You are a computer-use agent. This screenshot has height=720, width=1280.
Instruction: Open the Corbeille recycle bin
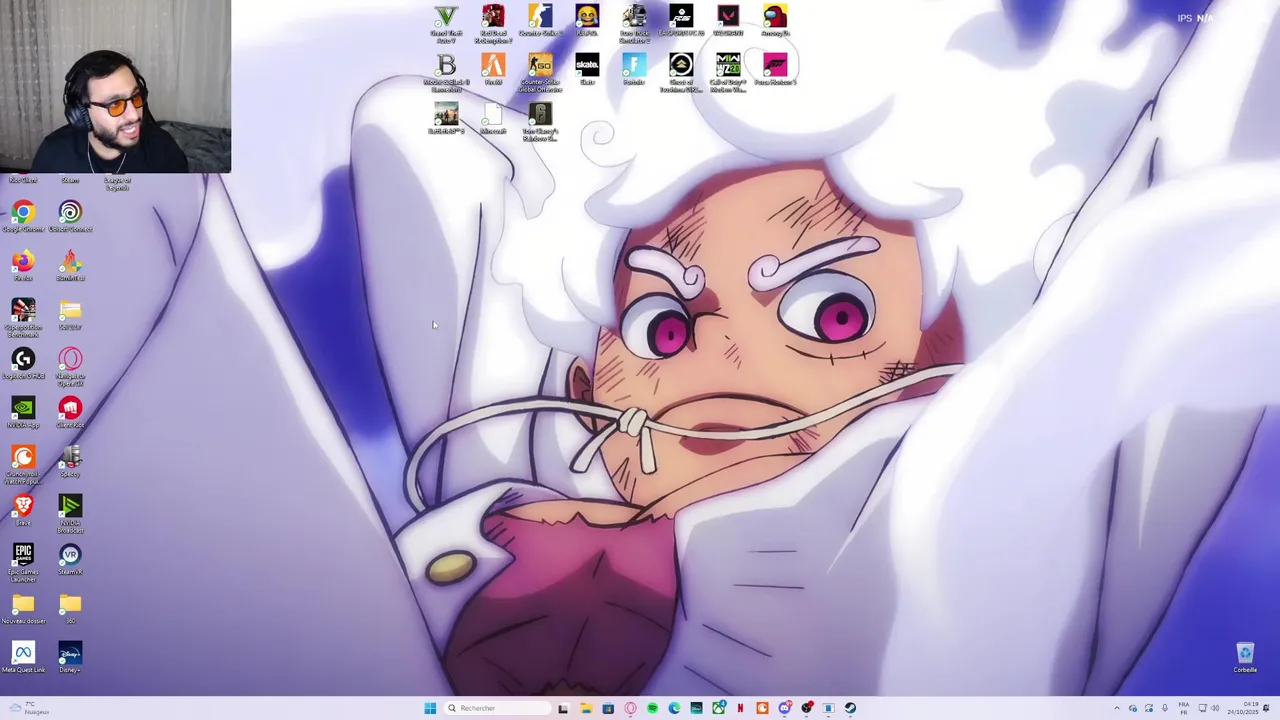pos(1245,657)
